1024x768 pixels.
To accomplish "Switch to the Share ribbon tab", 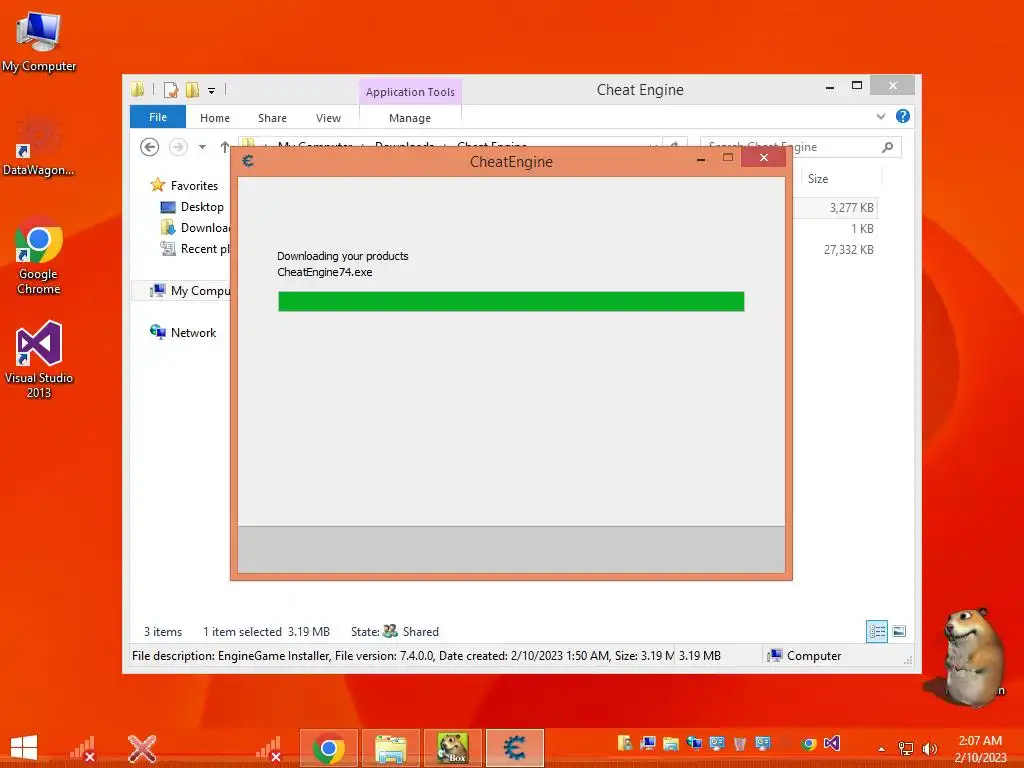I will coord(272,118).
